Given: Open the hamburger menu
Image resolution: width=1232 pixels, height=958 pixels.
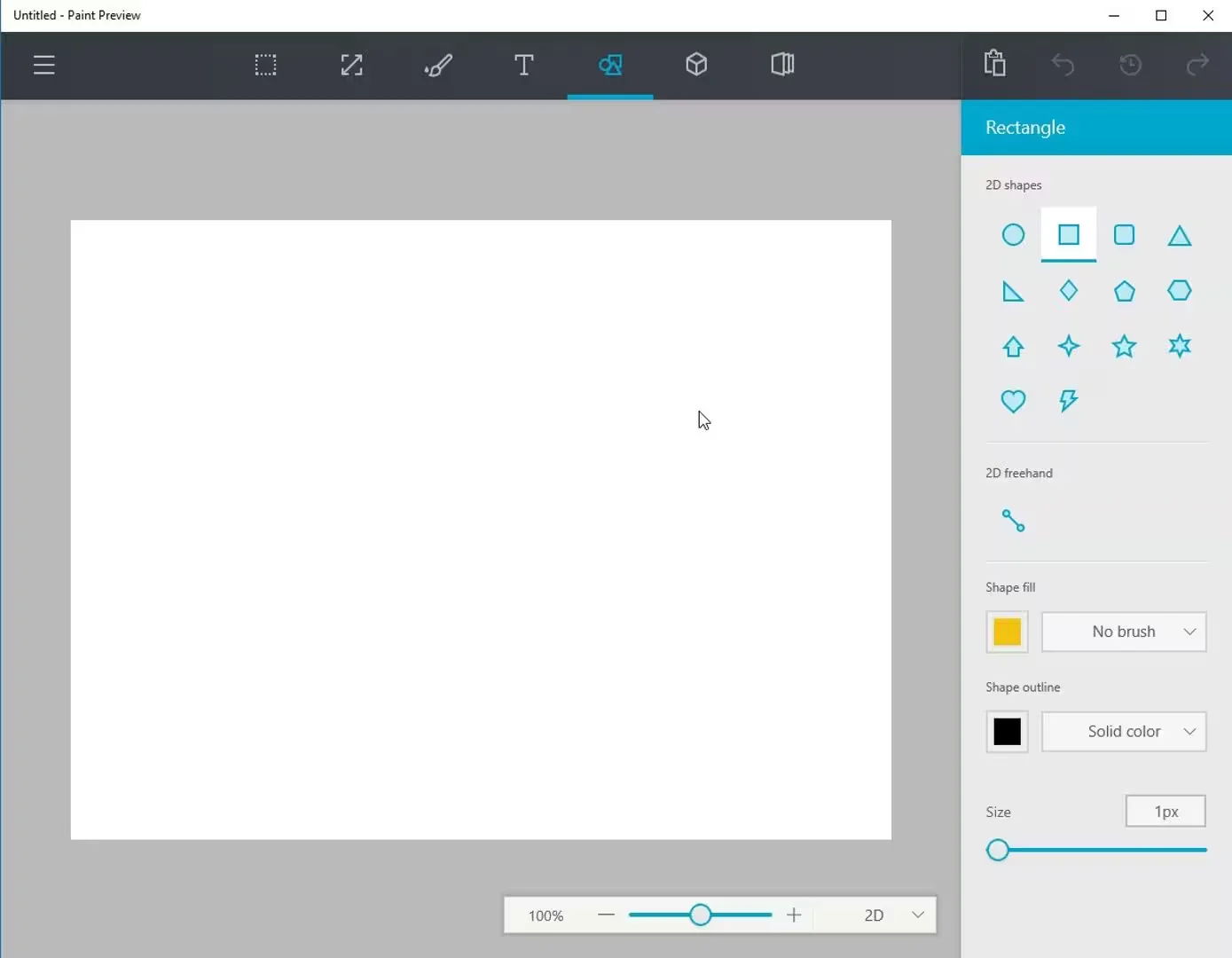Looking at the screenshot, I should click(x=44, y=65).
